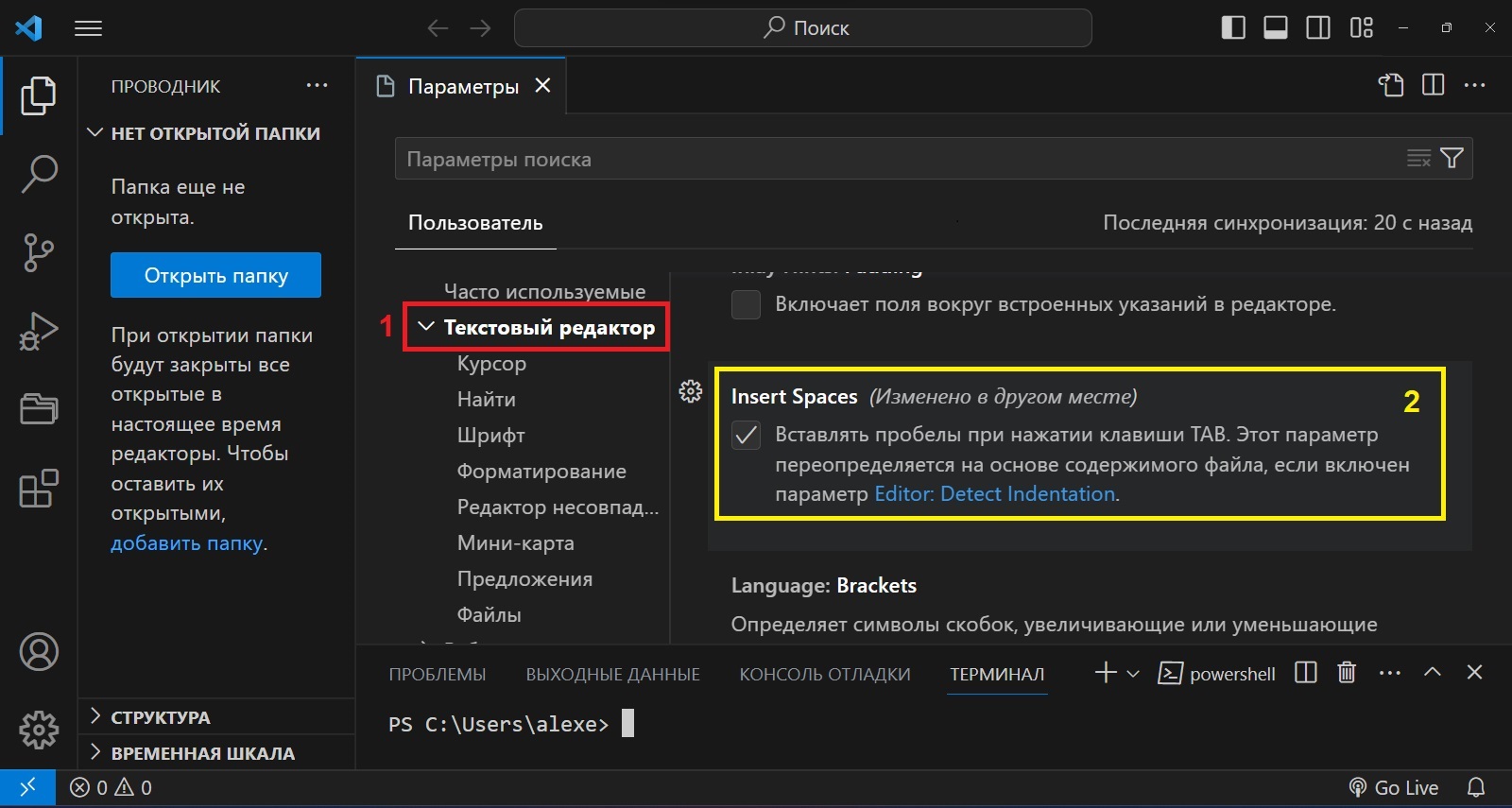1512x808 pixels.
Task: Close the Параметры editor tab
Action: [x=542, y=85]
